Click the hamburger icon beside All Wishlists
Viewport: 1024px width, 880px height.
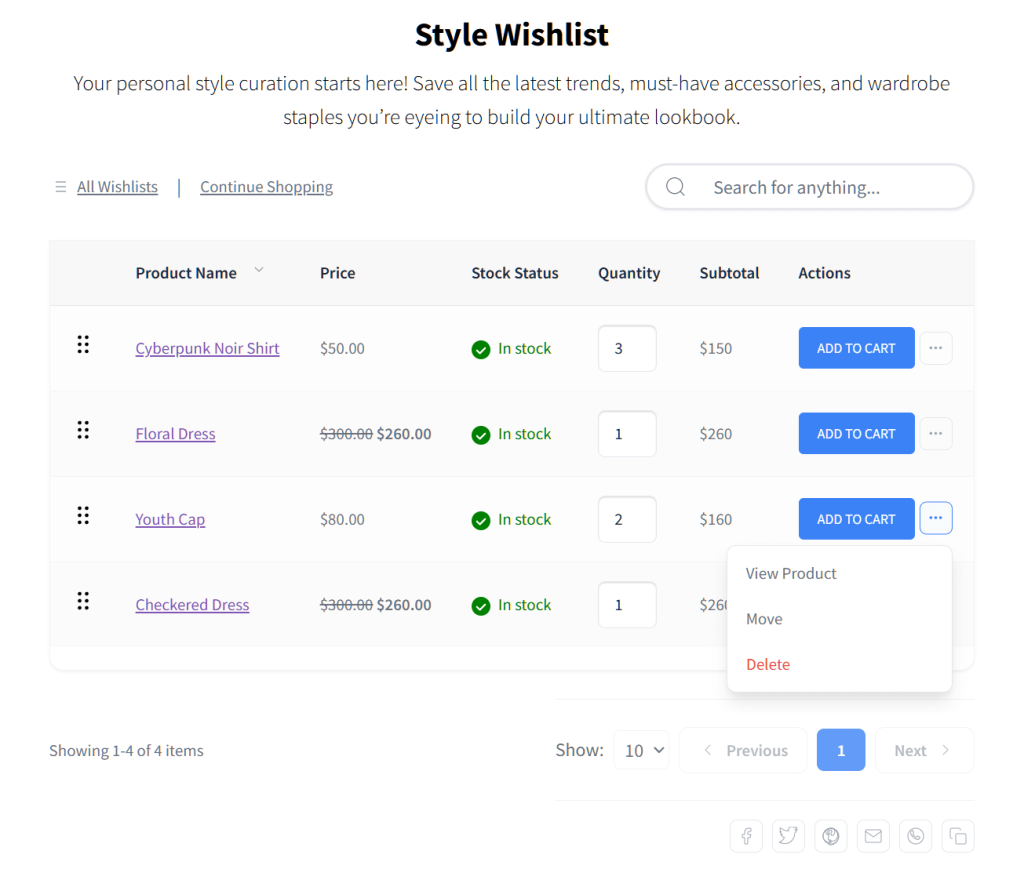pyautogui.click(x=61, y=187)
